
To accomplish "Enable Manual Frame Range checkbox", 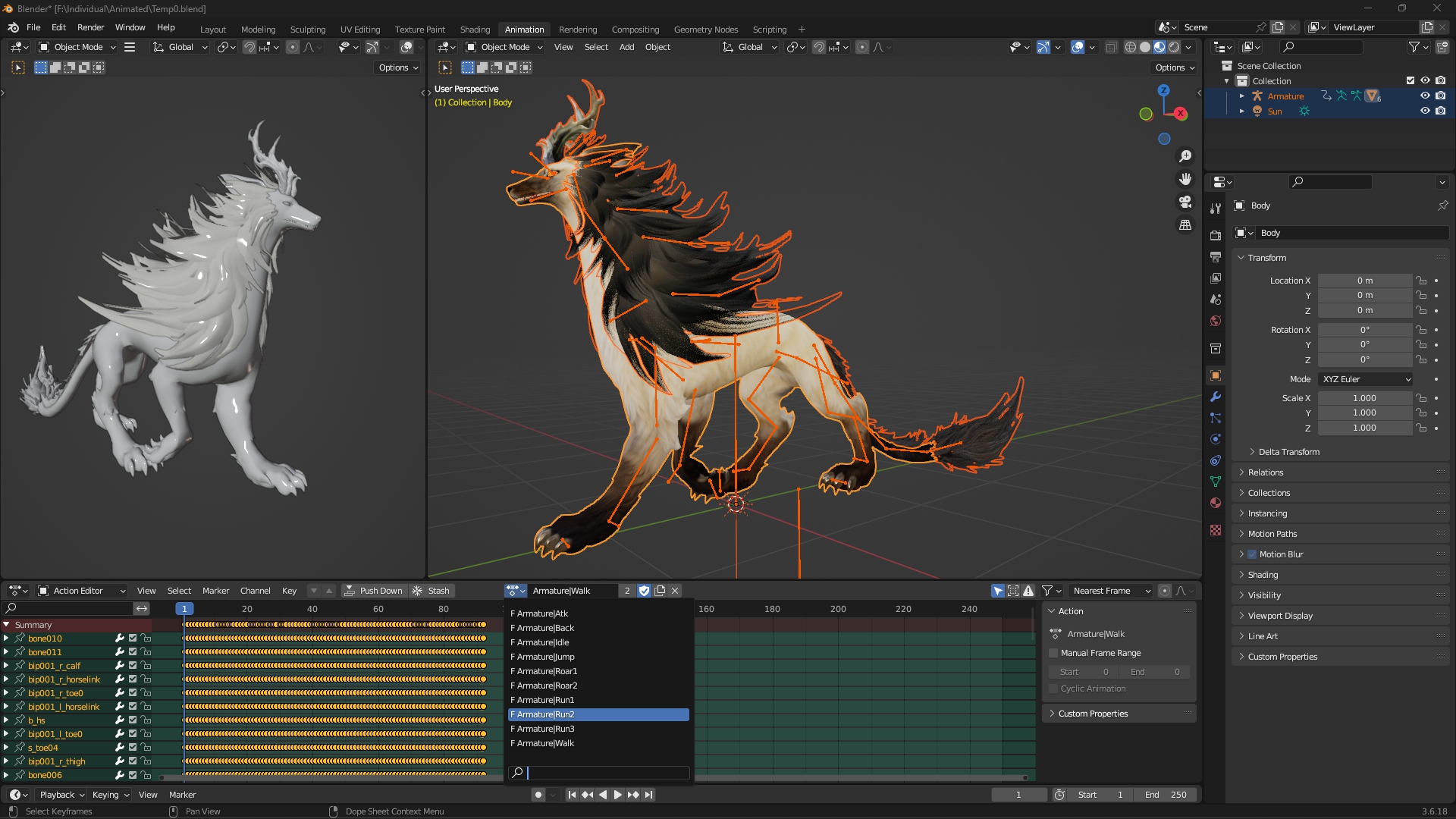I will coord(1053,653).
